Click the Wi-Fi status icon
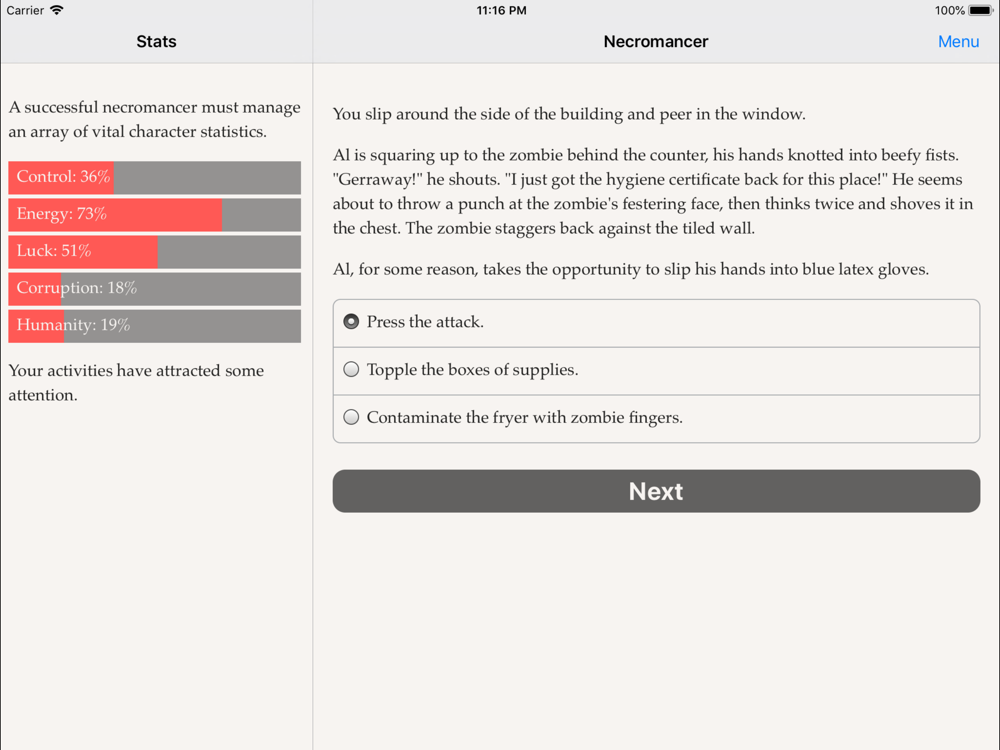Screen dimensions: 1000x750 (57, 10)
